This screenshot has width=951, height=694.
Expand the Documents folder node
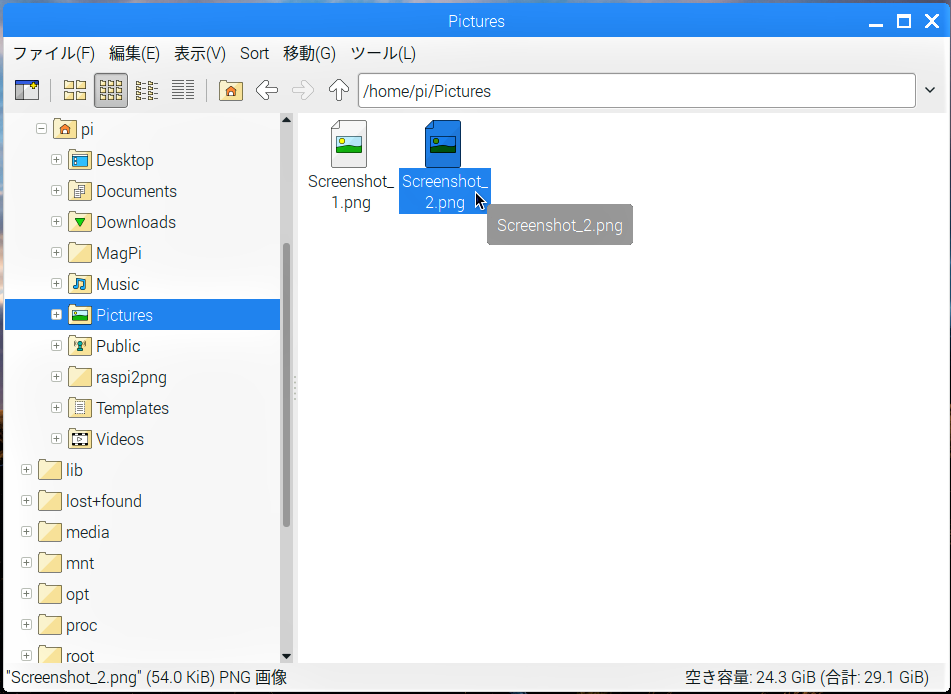[x=56, y=190]
